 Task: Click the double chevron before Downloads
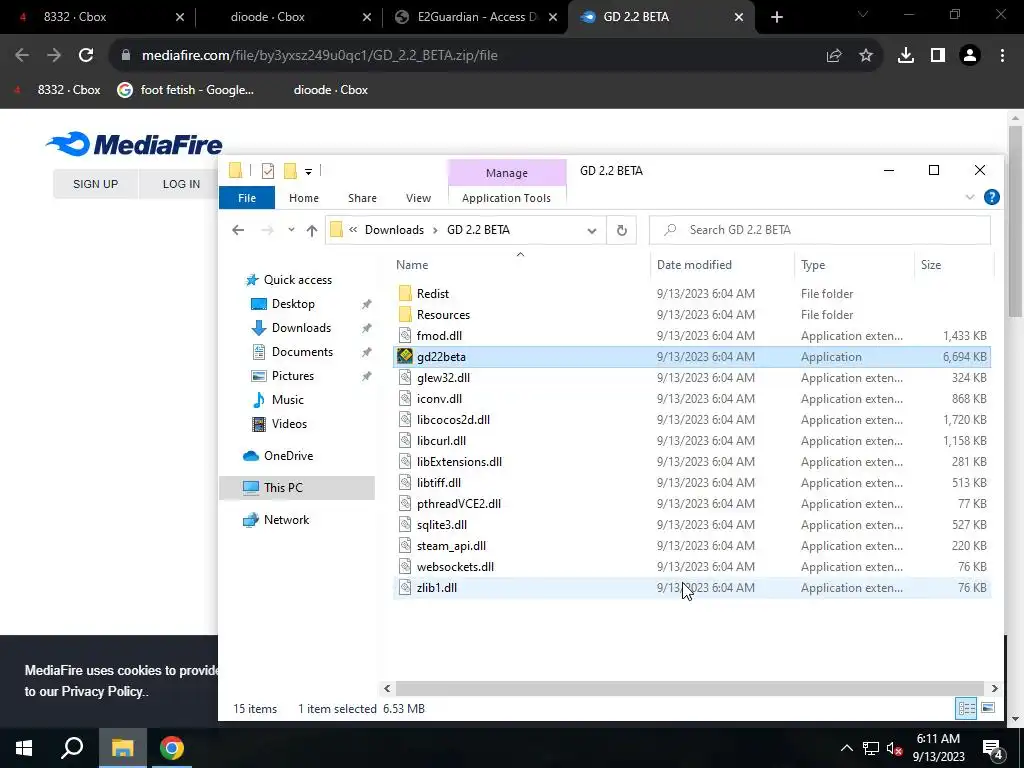pyautogui.click(x=353, y=230)
